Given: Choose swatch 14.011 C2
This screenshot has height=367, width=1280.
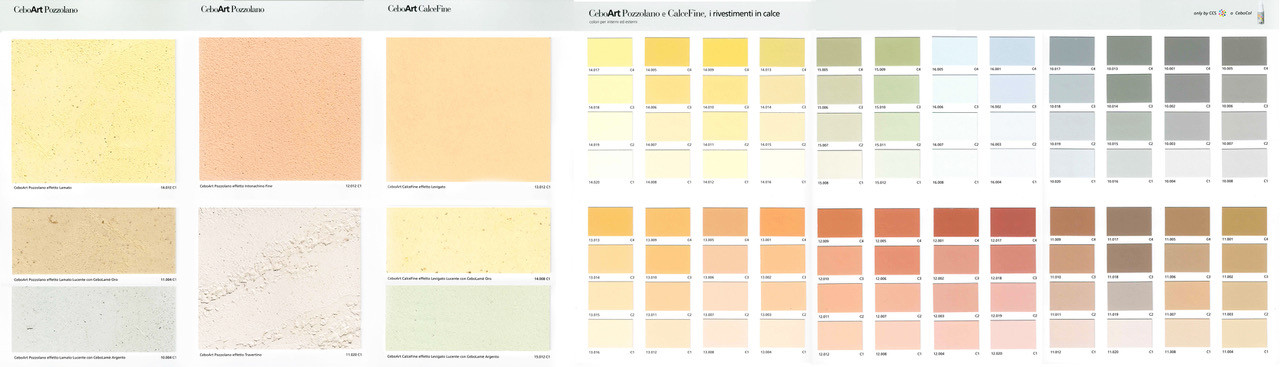Looking at the screenshot, I should click(x=726, y=127).
